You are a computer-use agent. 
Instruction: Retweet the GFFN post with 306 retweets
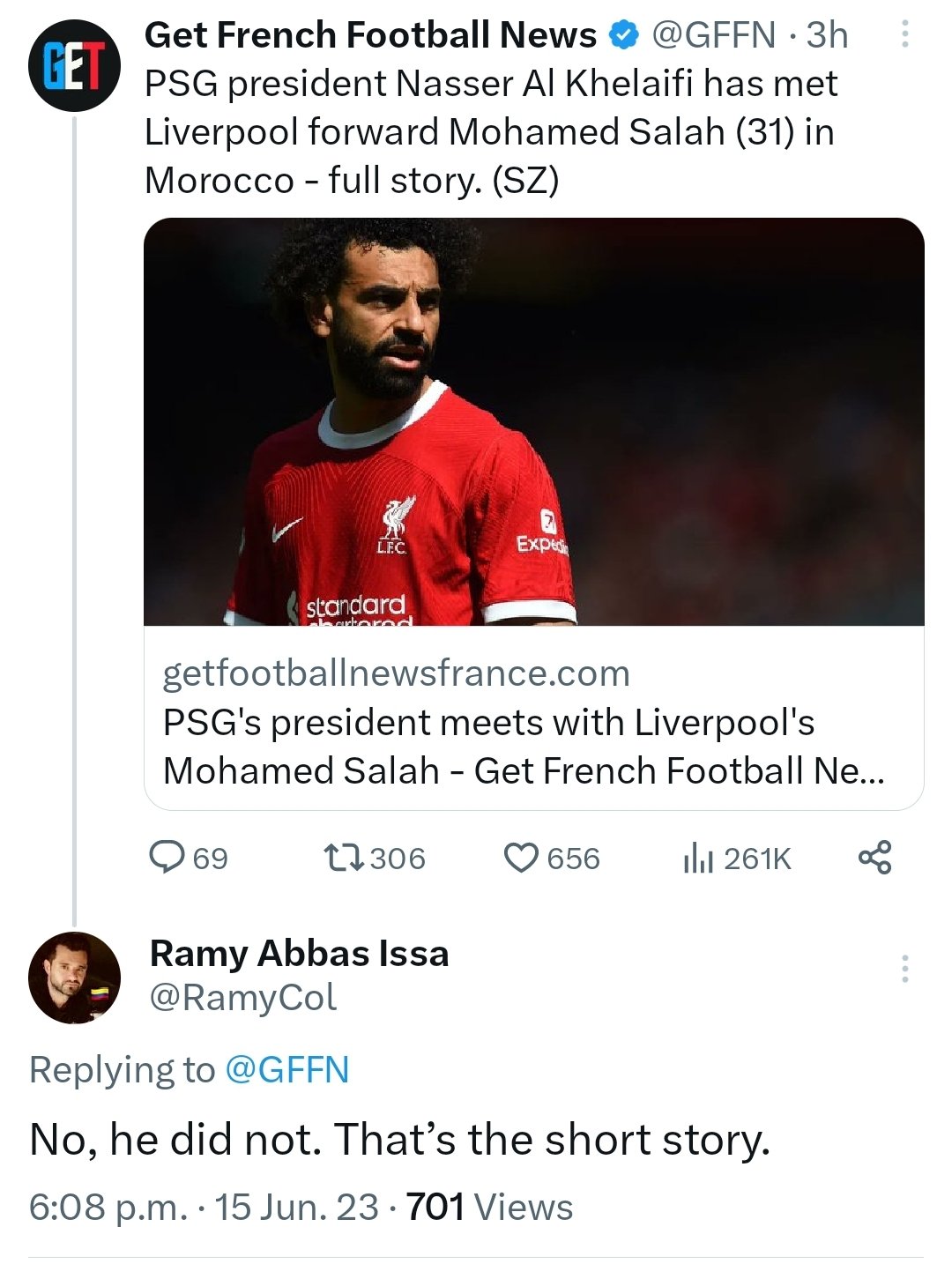343,857
